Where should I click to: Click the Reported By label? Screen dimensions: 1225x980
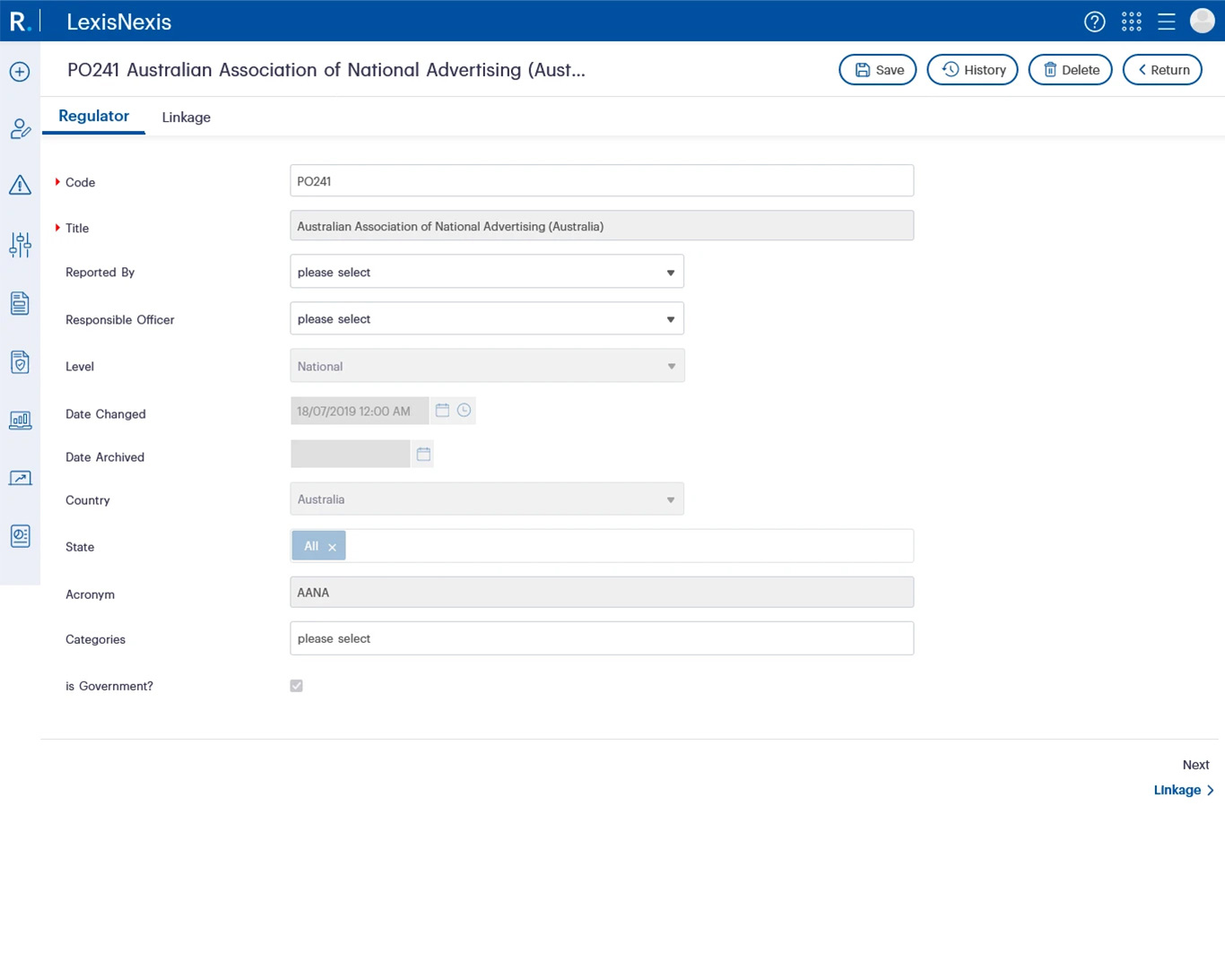click(x=100, y=273)
